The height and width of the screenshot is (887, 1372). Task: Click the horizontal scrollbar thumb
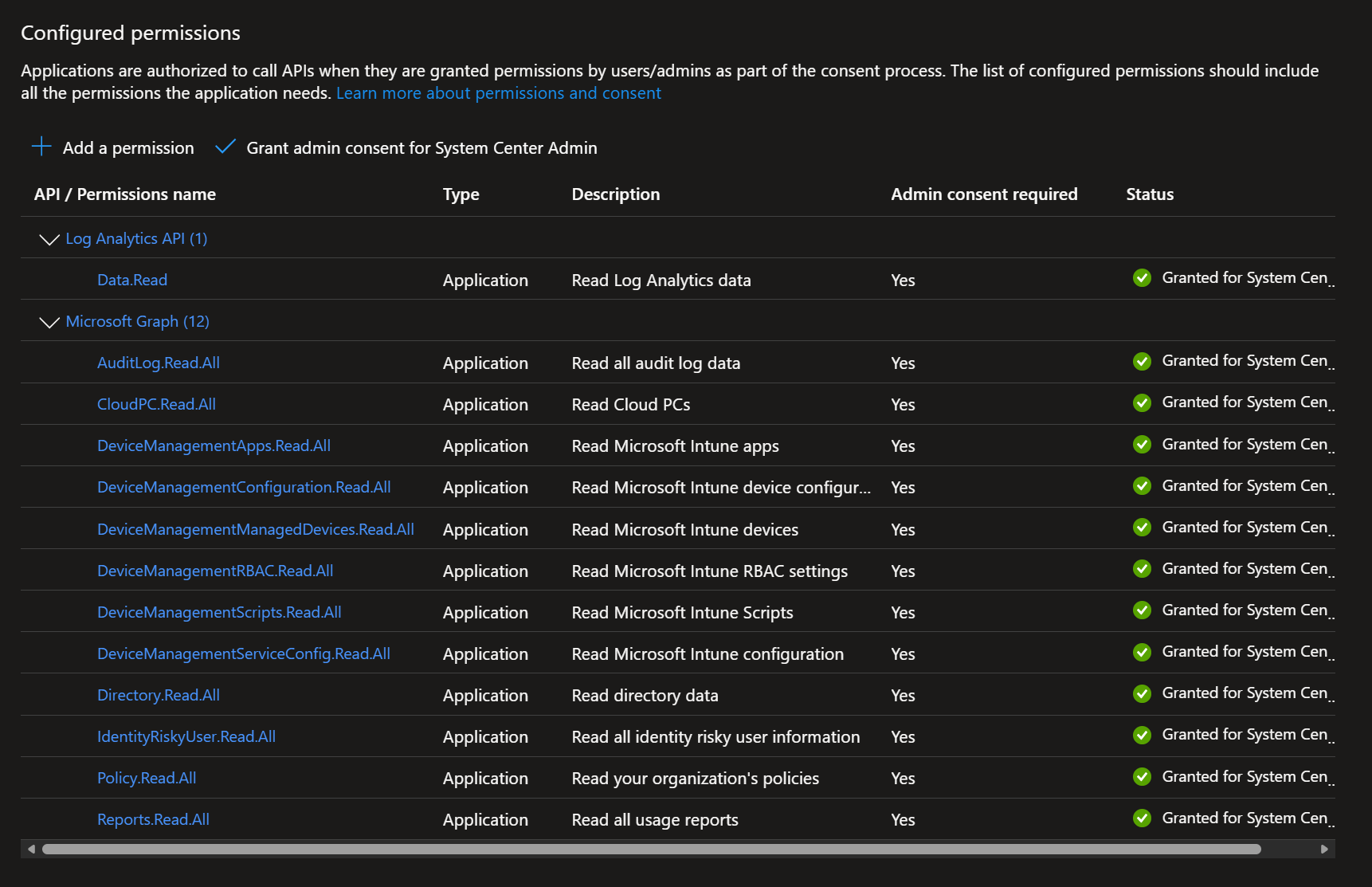click(652, 849)
